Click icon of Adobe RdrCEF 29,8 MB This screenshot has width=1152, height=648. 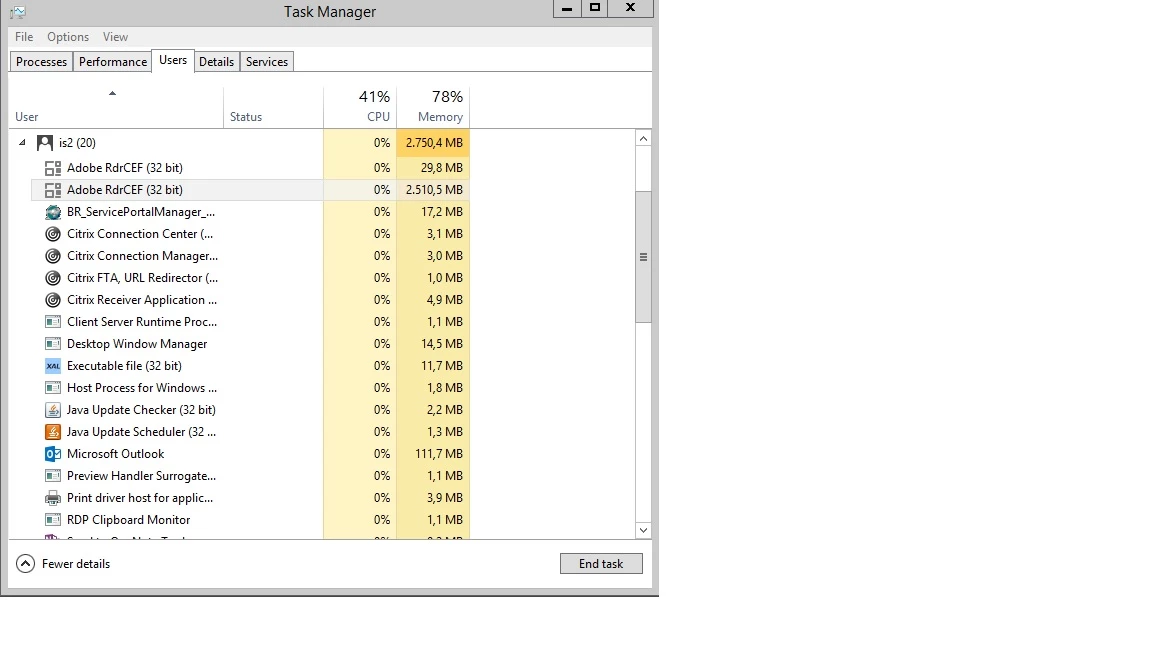[53, 168]
